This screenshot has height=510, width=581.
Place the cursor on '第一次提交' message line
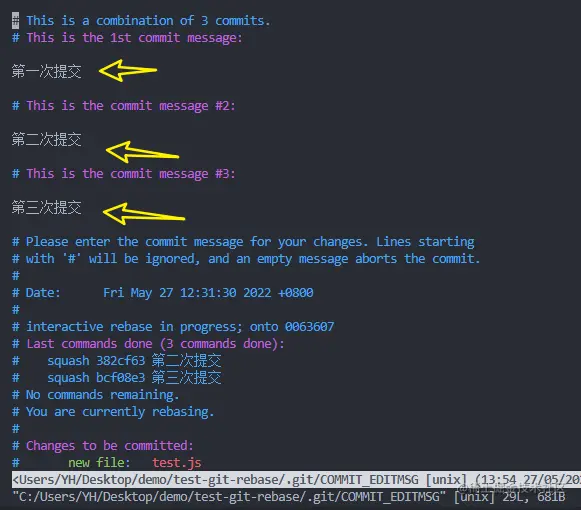(46, 71)
